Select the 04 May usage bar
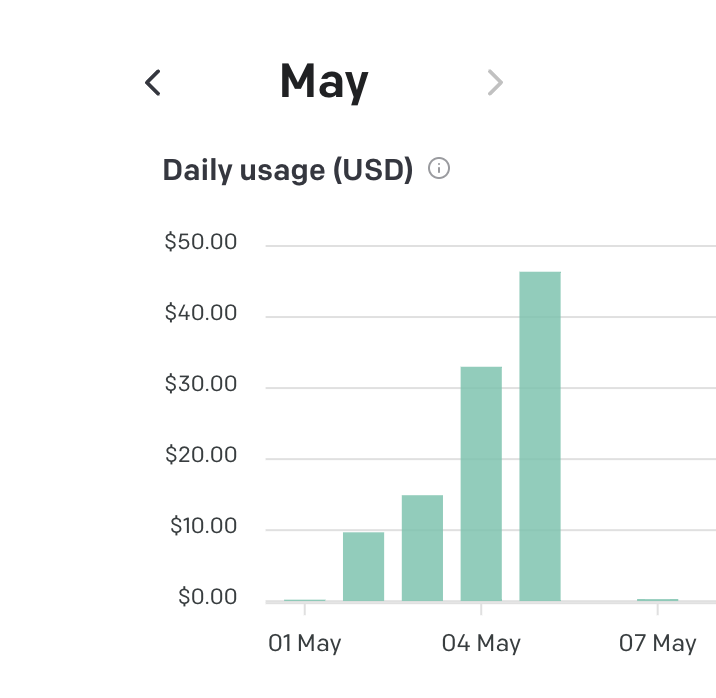This screenshot has width=716, height=698. tap(481, 484)
